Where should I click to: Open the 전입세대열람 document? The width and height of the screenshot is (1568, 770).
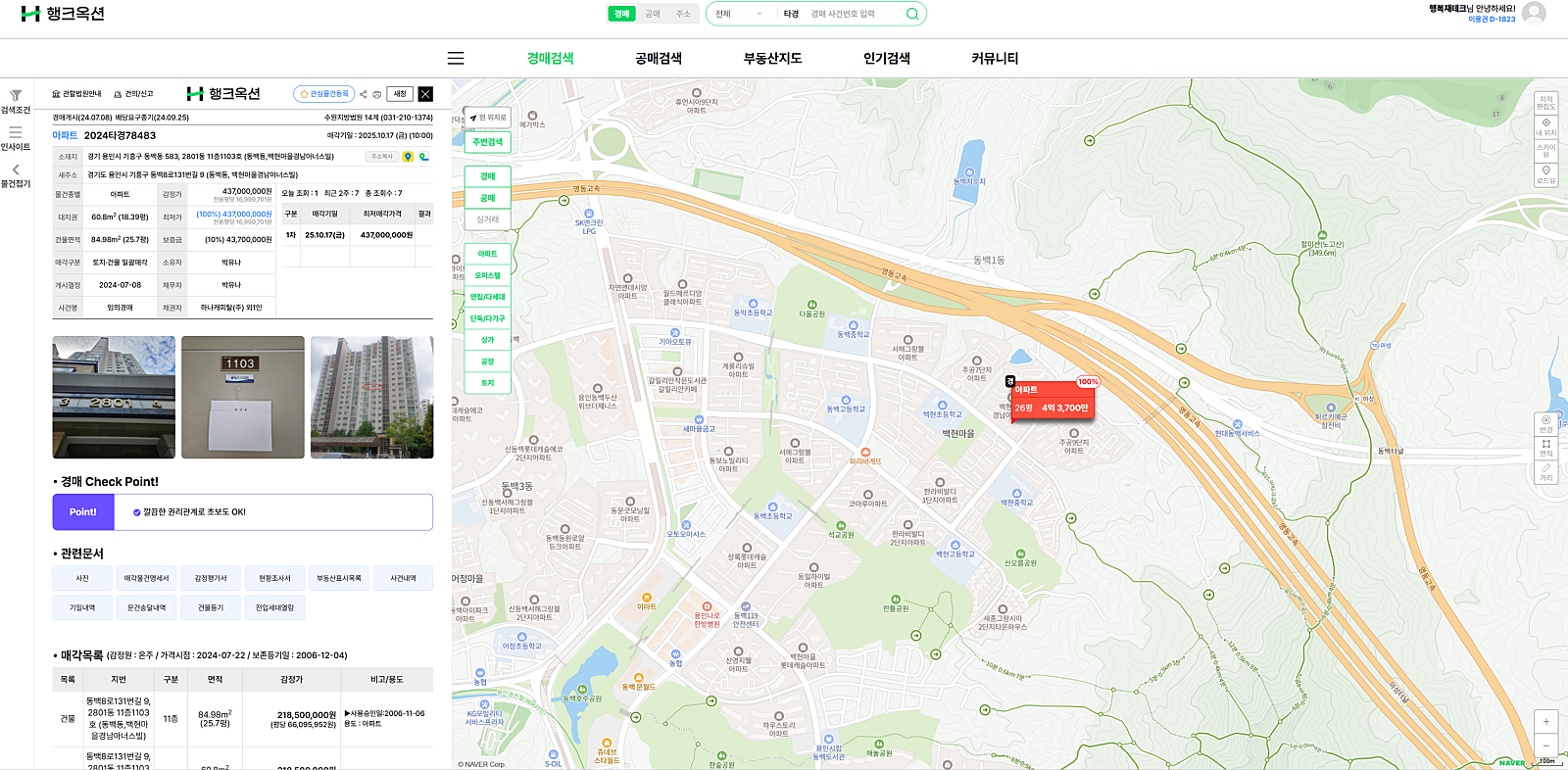pyautogui.click(x=274, y=608)
